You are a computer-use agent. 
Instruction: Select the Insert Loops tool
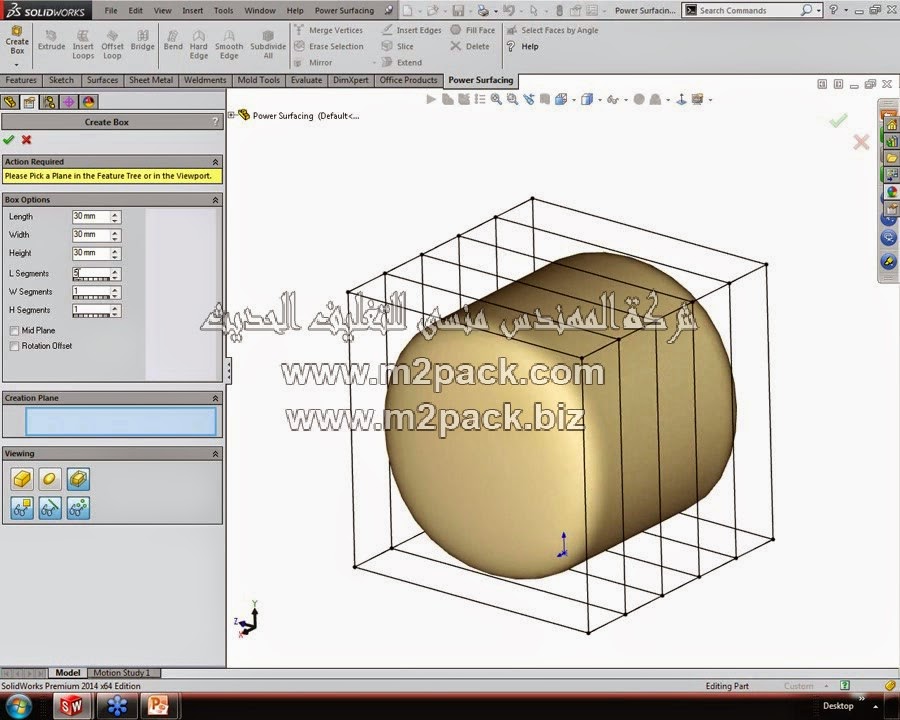tap(83, 45)
